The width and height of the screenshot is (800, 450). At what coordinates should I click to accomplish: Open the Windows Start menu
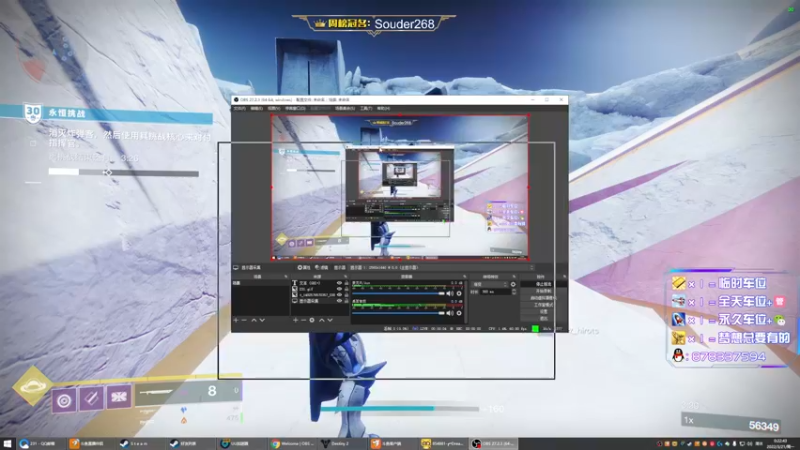pos(7,443)
